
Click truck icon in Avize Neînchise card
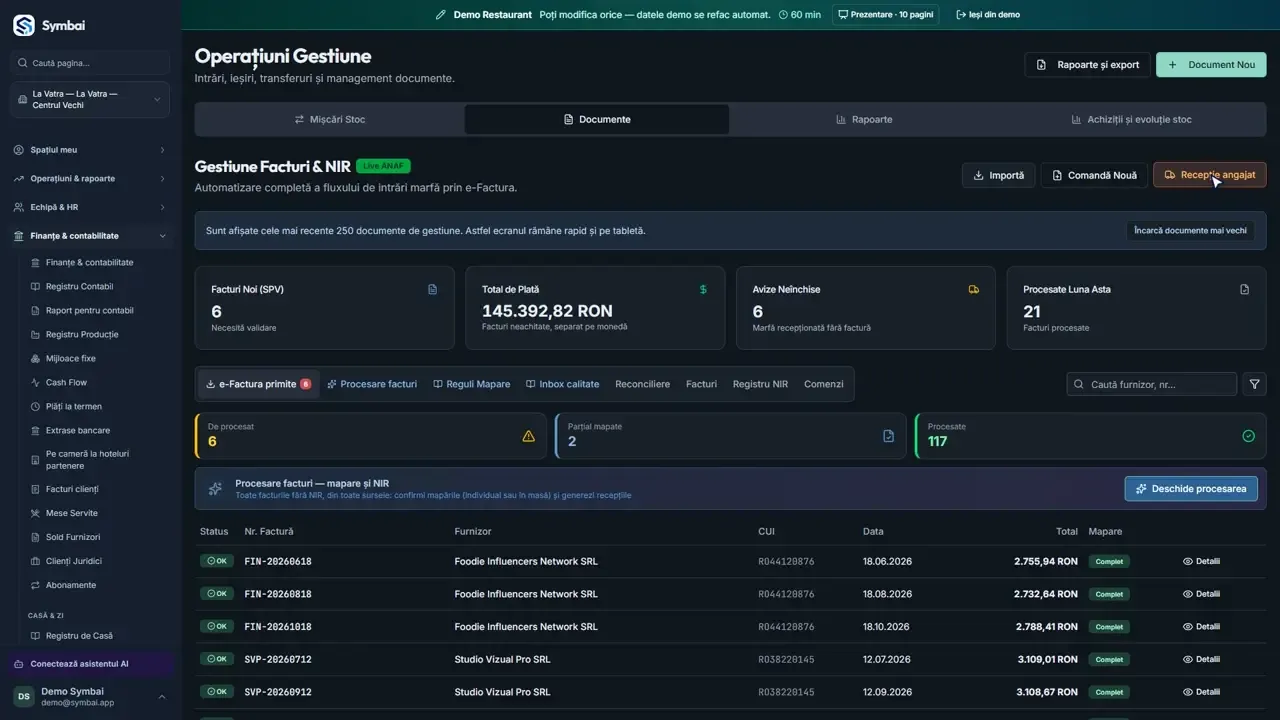point(974,290)
